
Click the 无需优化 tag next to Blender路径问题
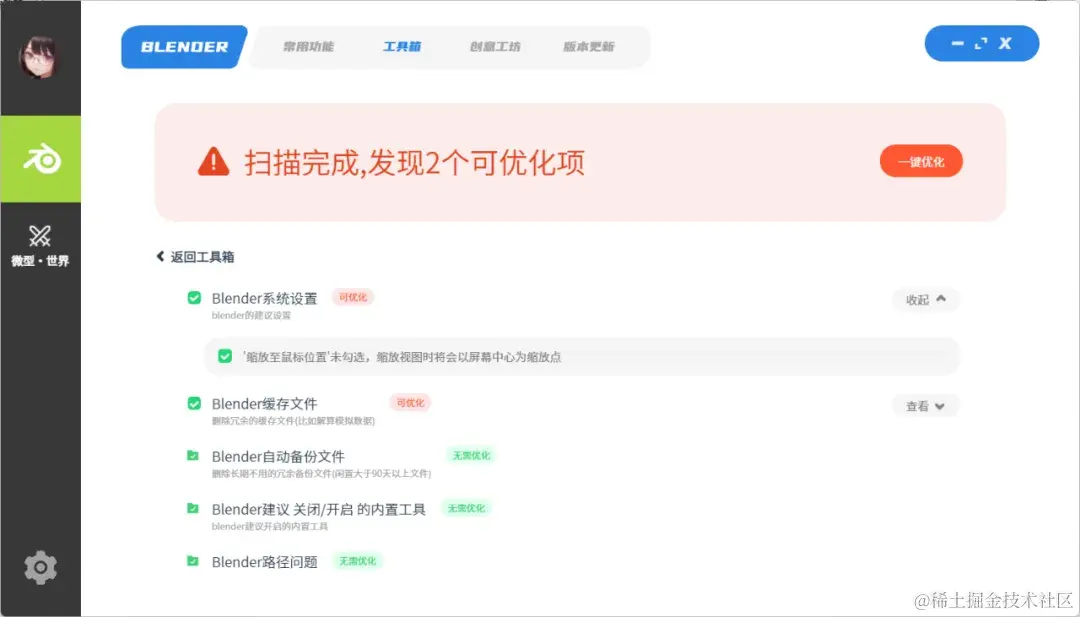(357, 561)
